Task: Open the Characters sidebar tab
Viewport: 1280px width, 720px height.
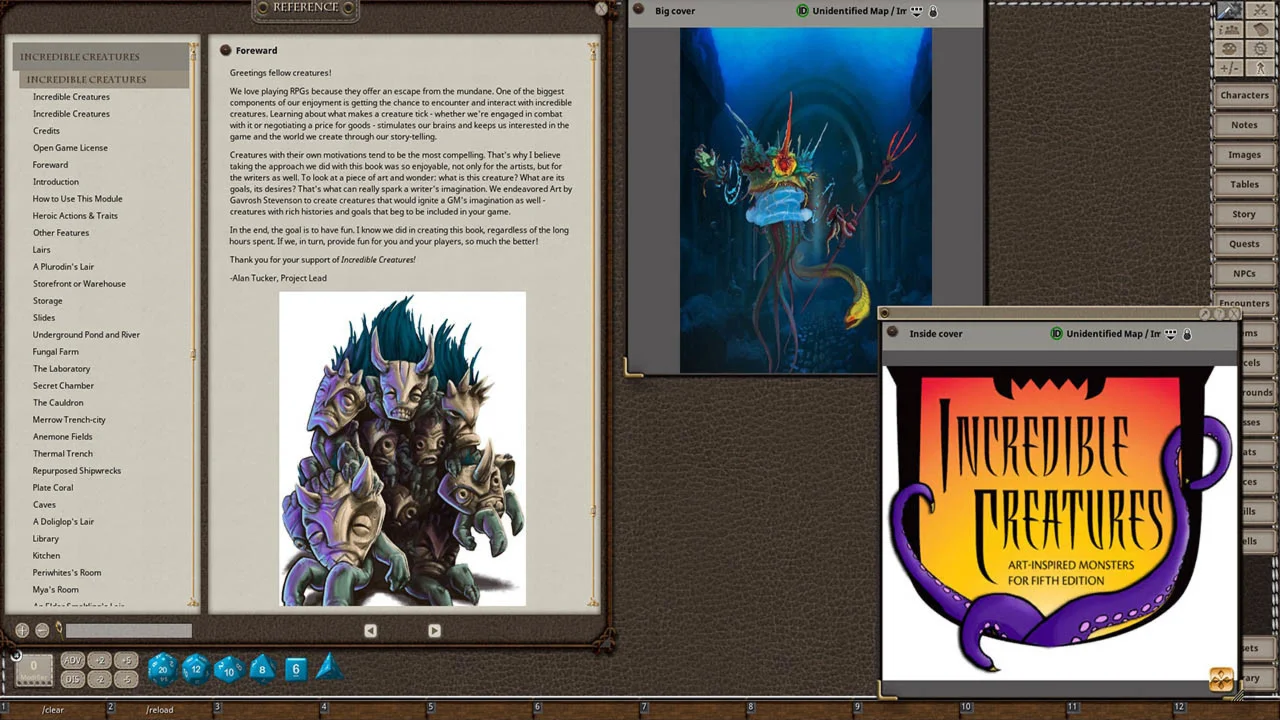Action: (1244, 95)
